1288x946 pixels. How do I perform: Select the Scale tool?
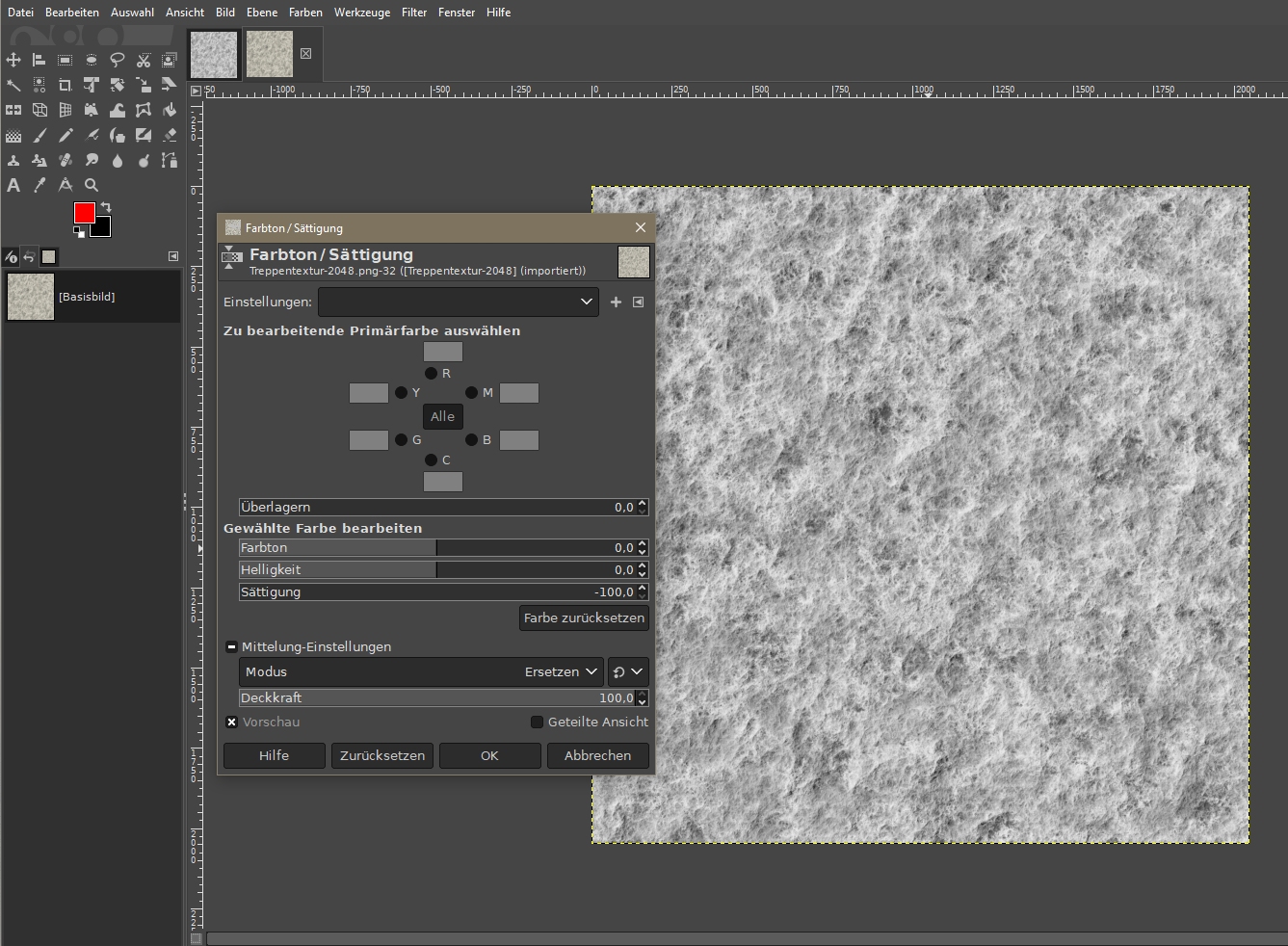click(x=144, y=85)
